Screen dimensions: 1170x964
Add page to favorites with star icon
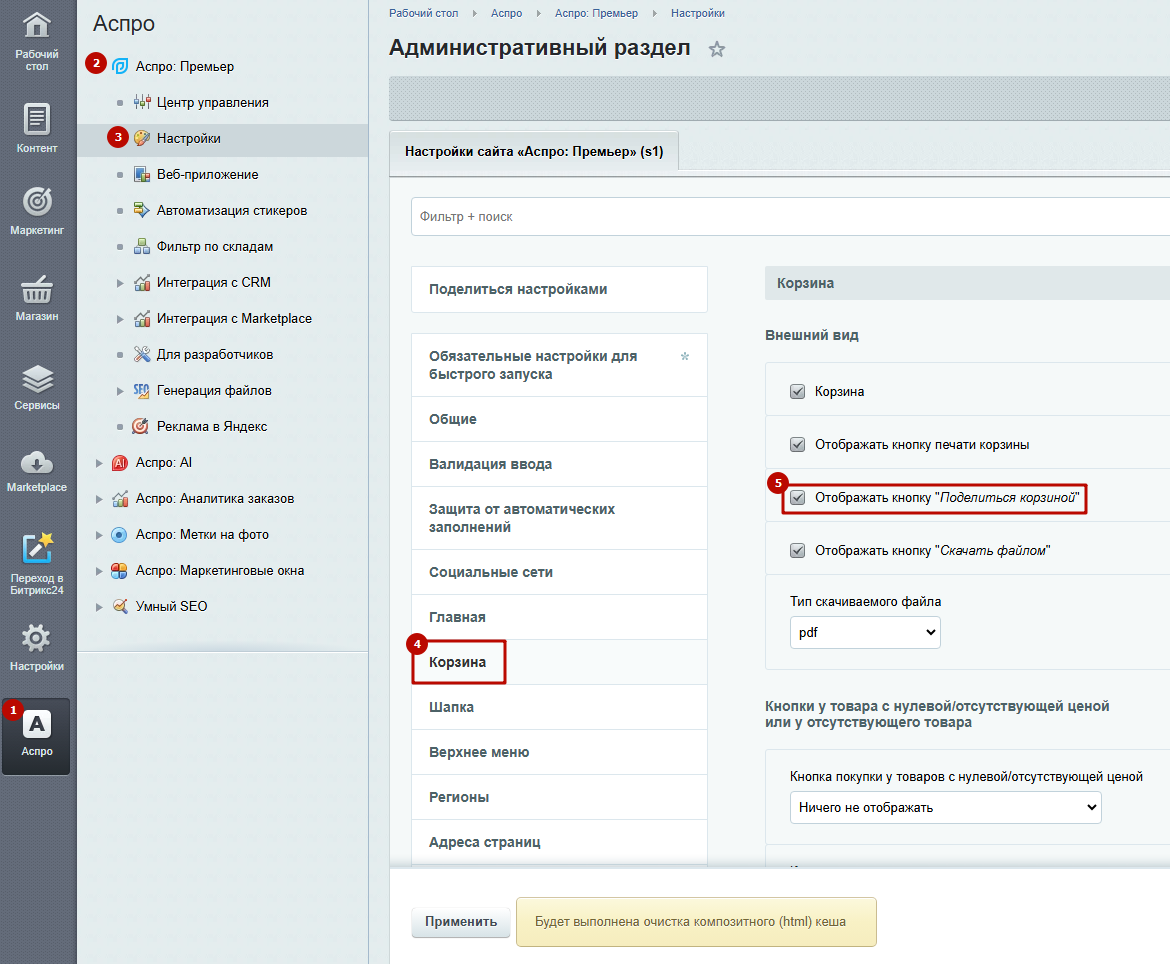point(716,49)
